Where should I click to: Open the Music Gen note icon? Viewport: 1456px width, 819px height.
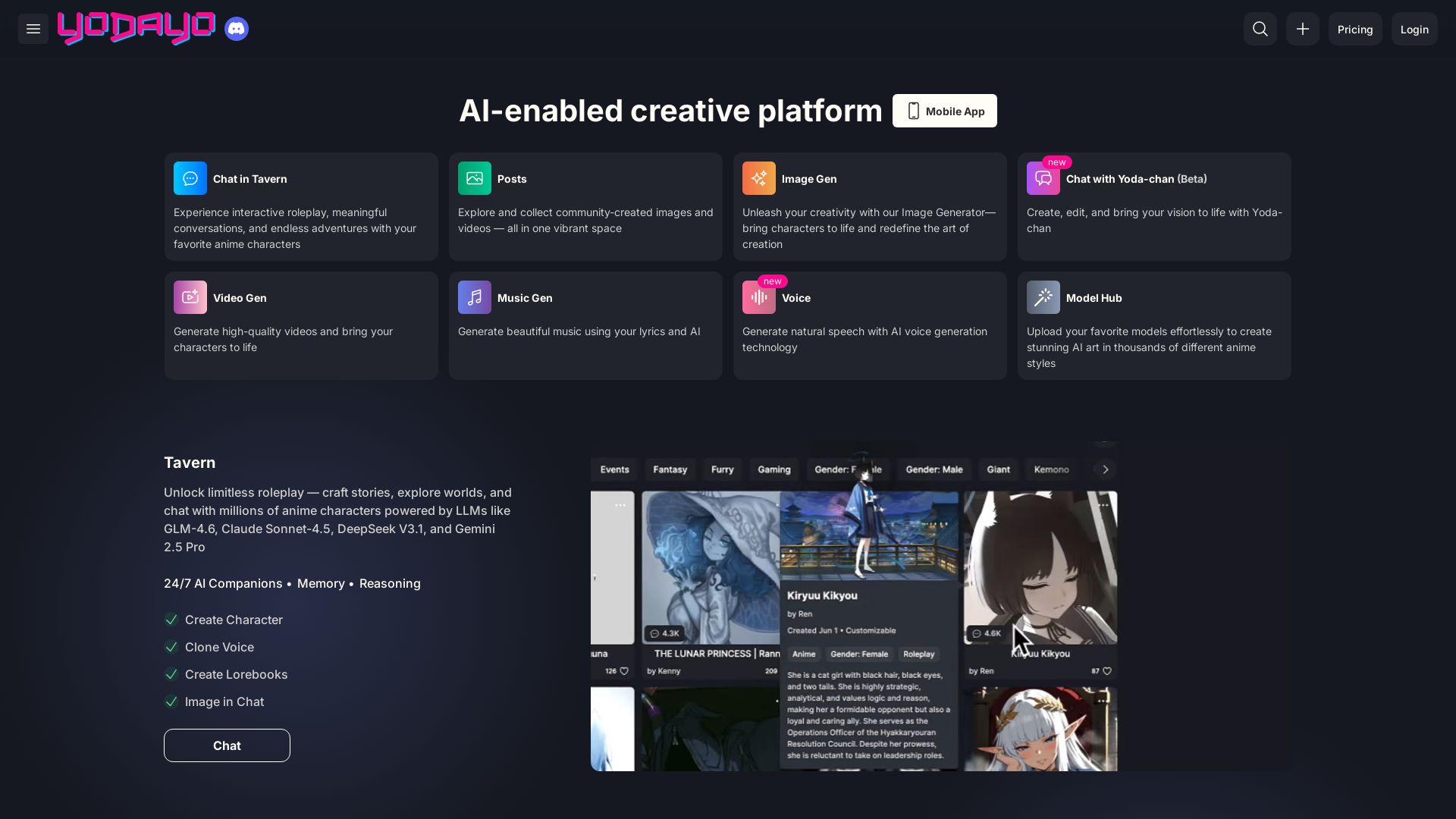[x=475, y=298]
